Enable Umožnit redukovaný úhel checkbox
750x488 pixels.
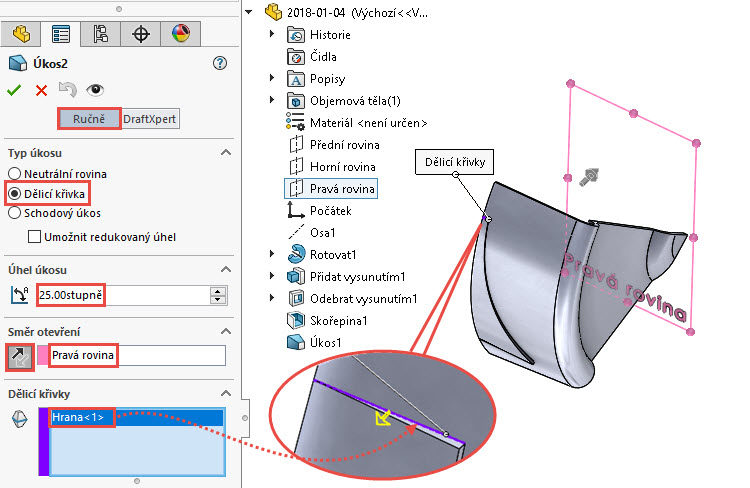tap(34, 237)
